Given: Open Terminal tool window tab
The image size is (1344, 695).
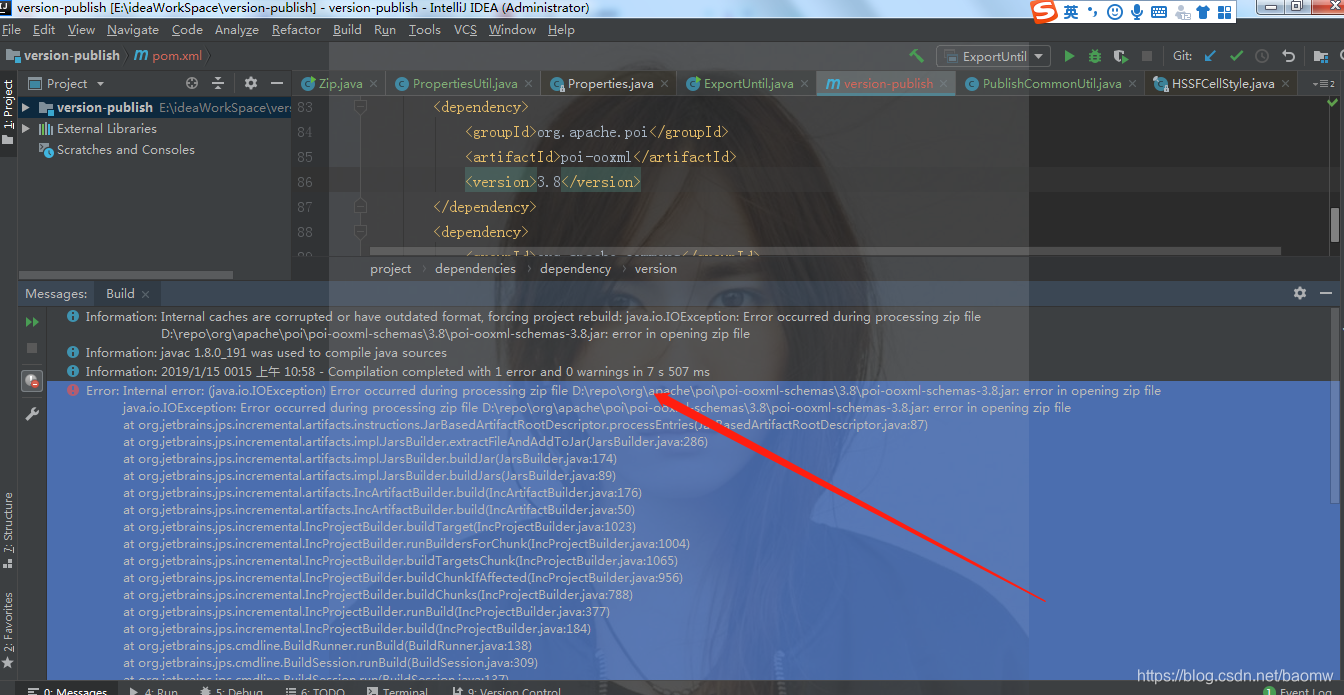Looking at the screenshot, I should tap(398, 690).
